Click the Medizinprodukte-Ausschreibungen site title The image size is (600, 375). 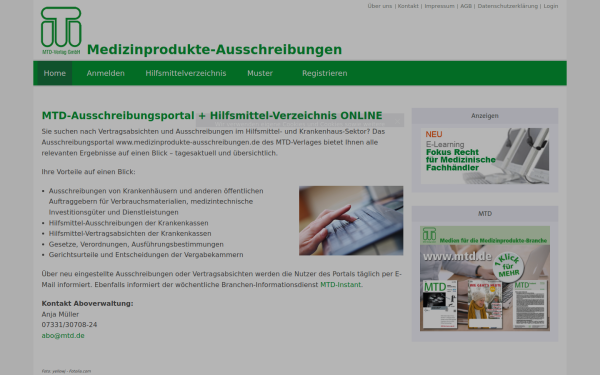[x=214, y=50]
